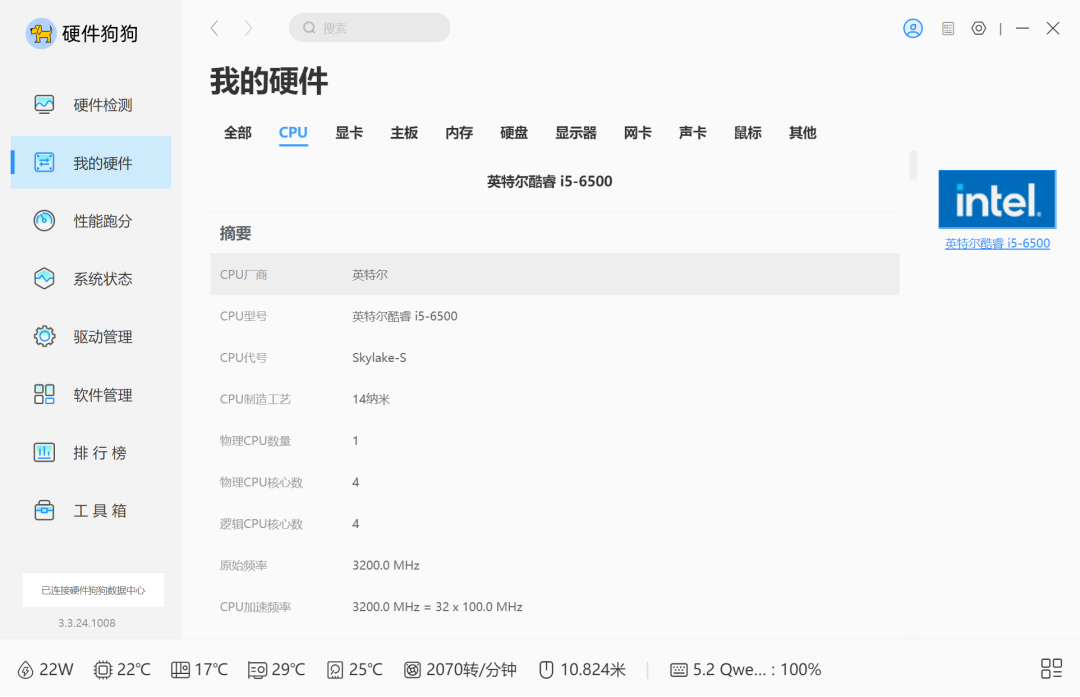Image resolution: width=1080 pixels, height=697 pixels.
Task: Switch to the 鼠标 tab
Action: pos(747,132)
